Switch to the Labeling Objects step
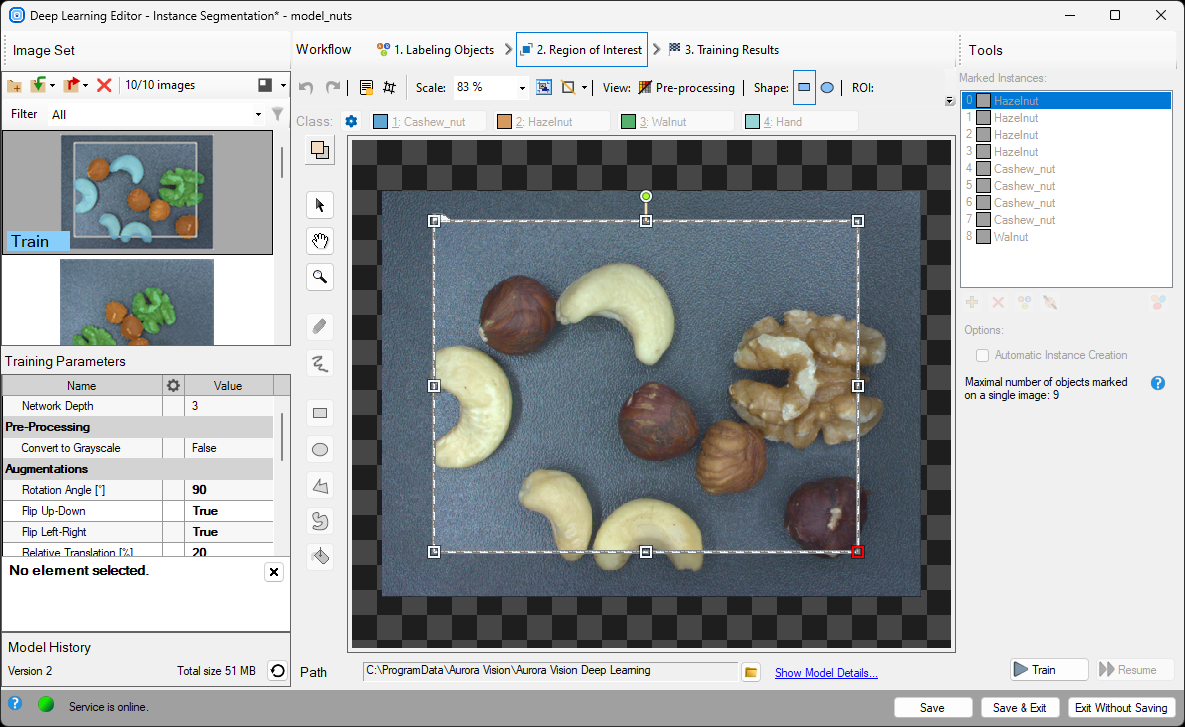Viewport: 1185px width, 727px height. click(435, 50)
